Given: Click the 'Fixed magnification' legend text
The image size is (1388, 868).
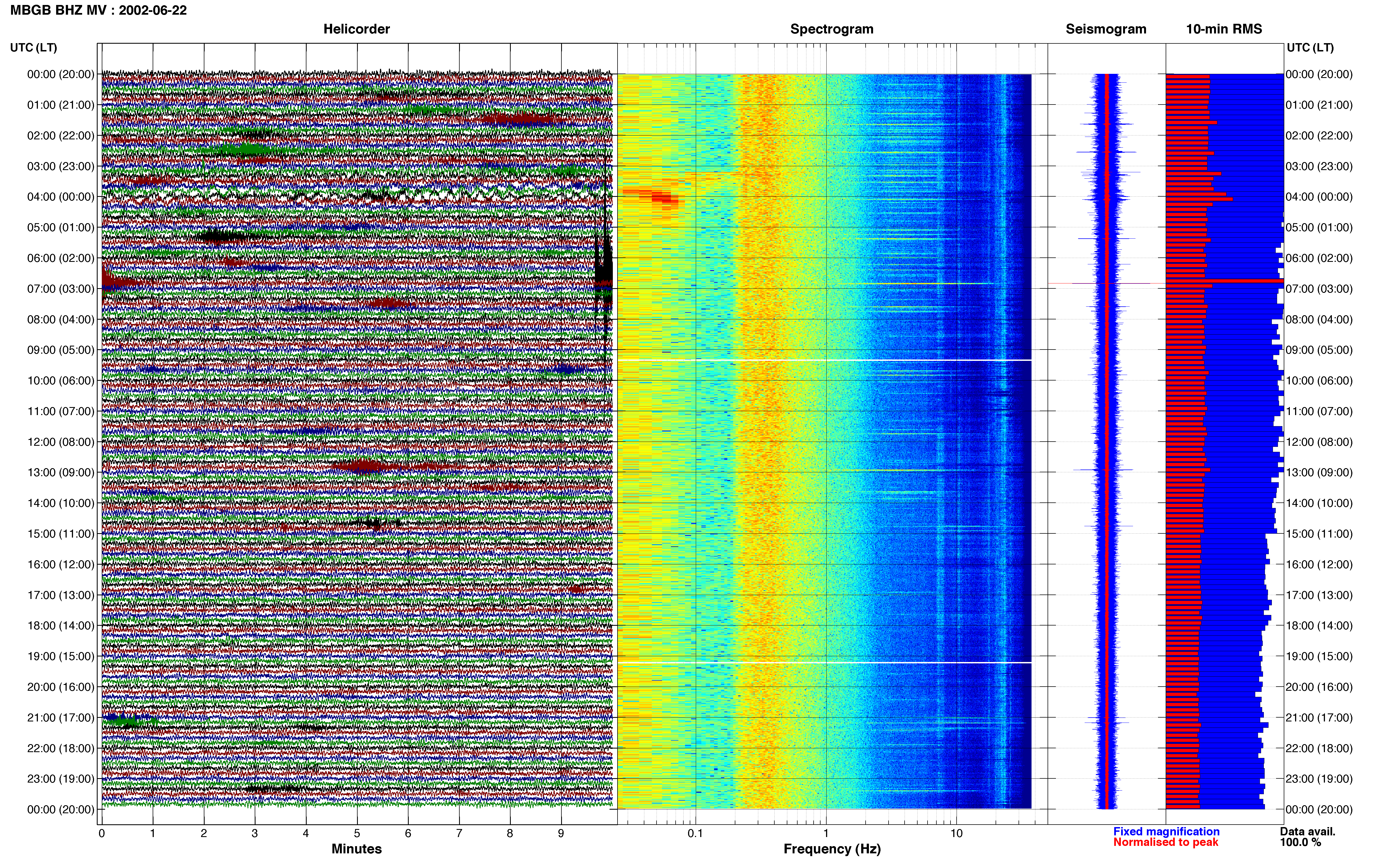Looking at the screenshot, I should [1166, 831].
